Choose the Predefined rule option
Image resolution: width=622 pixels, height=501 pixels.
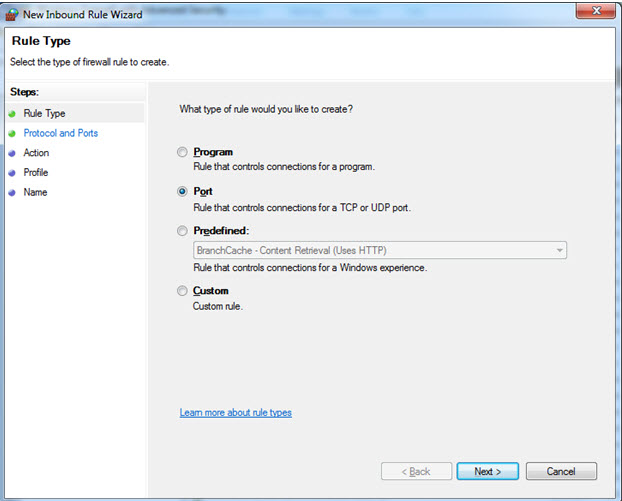tap(182, 231)
